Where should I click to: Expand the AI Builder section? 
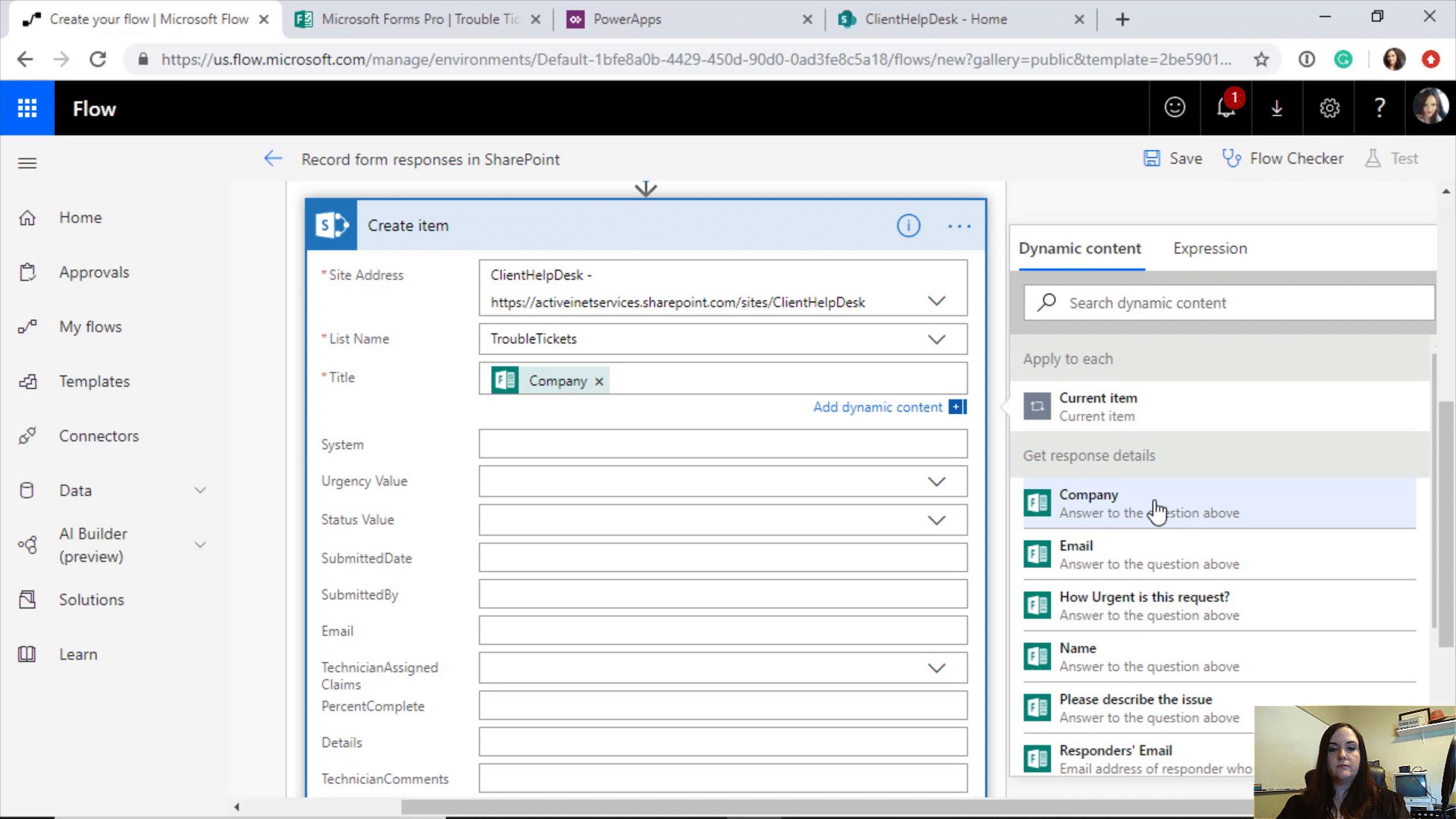(x=200, y=544)
